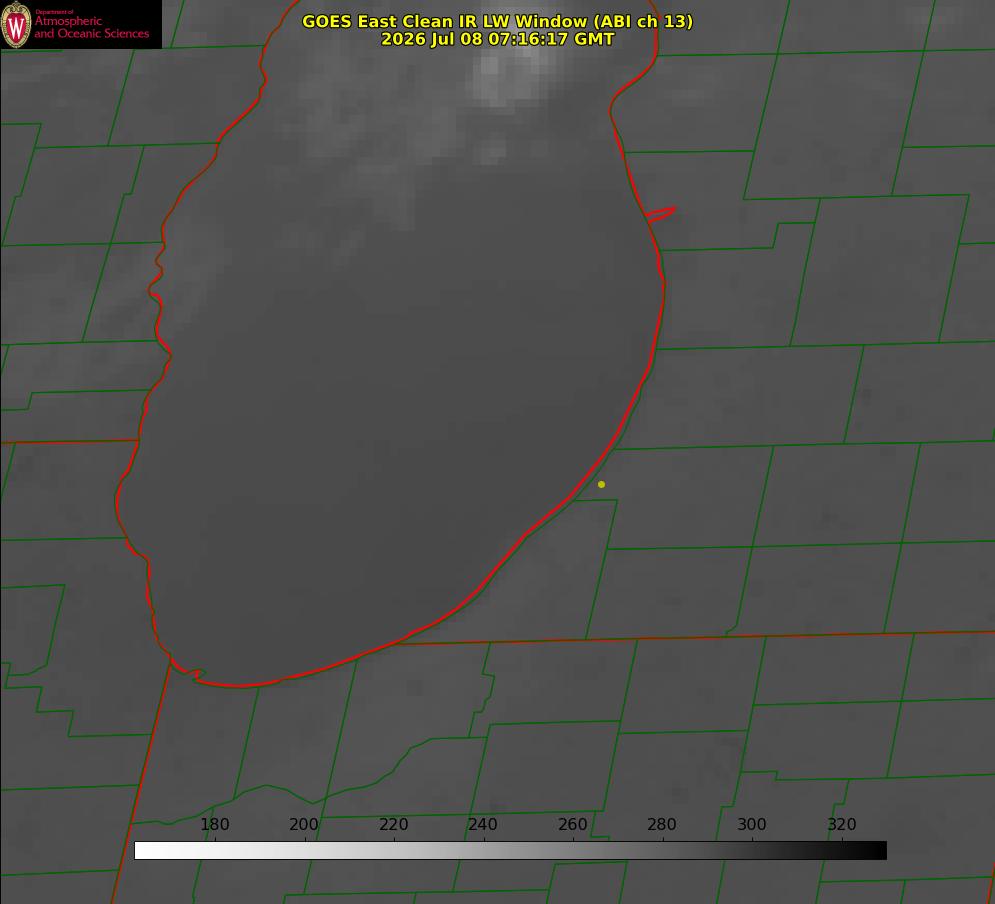Click the 240 colorbar tick label

click(483, 824)
